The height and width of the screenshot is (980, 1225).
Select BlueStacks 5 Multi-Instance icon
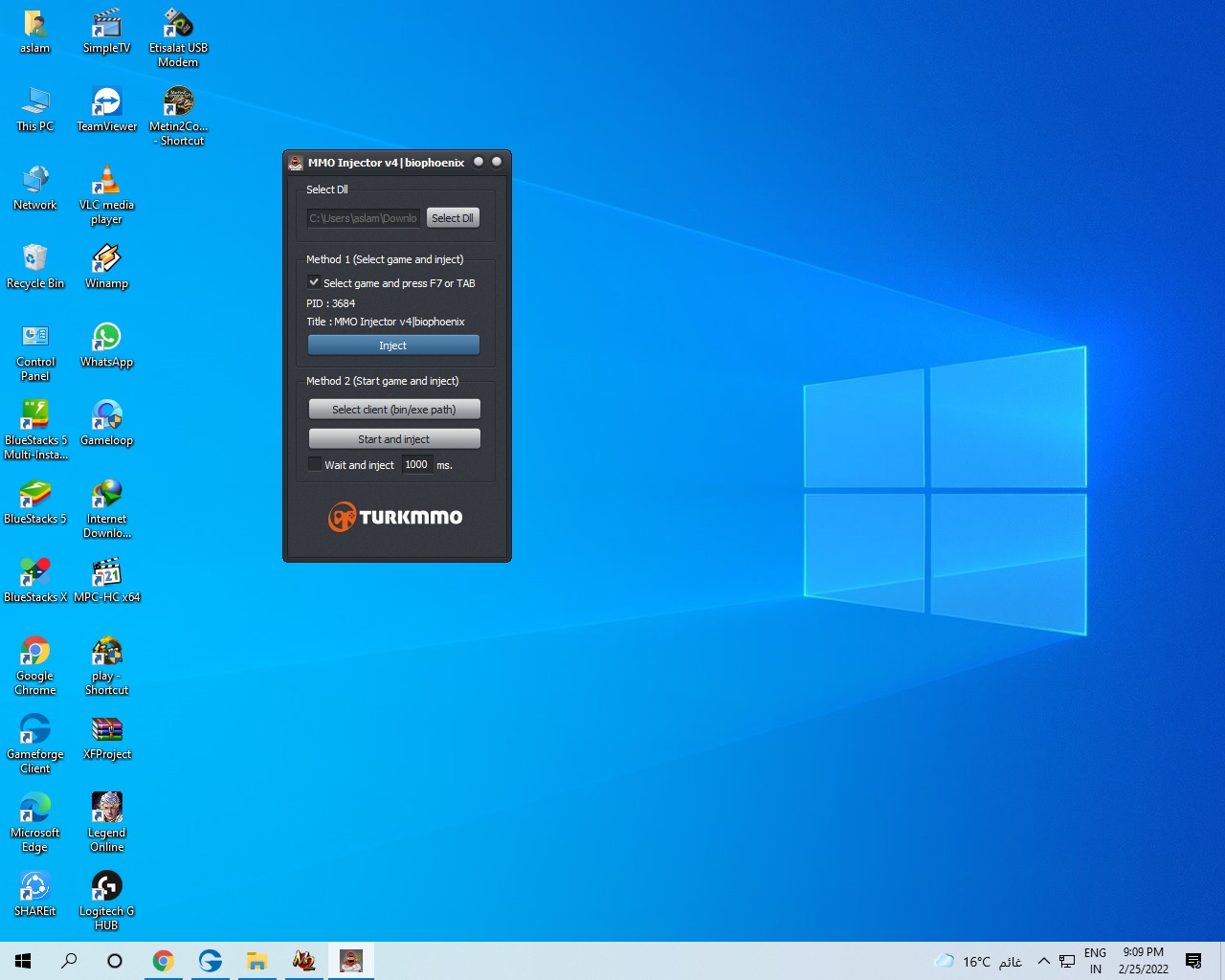pos(35,431)
